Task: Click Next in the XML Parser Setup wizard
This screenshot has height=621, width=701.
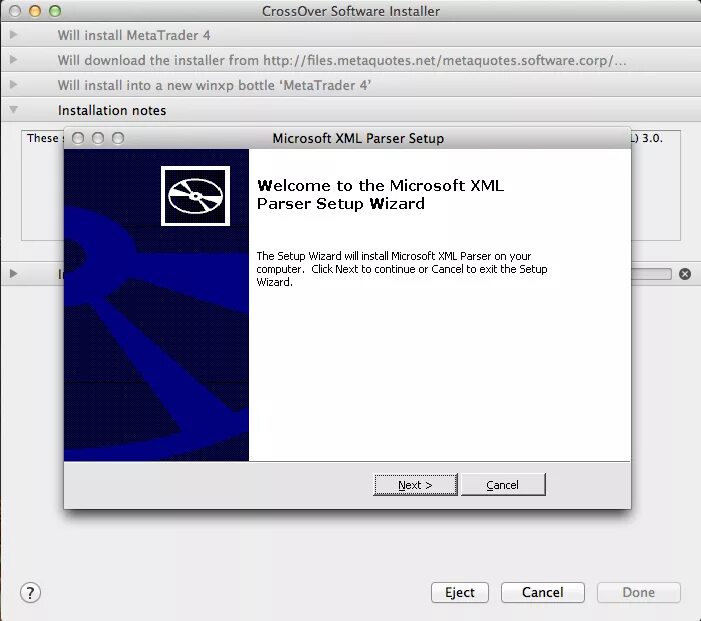Action: 415,485
